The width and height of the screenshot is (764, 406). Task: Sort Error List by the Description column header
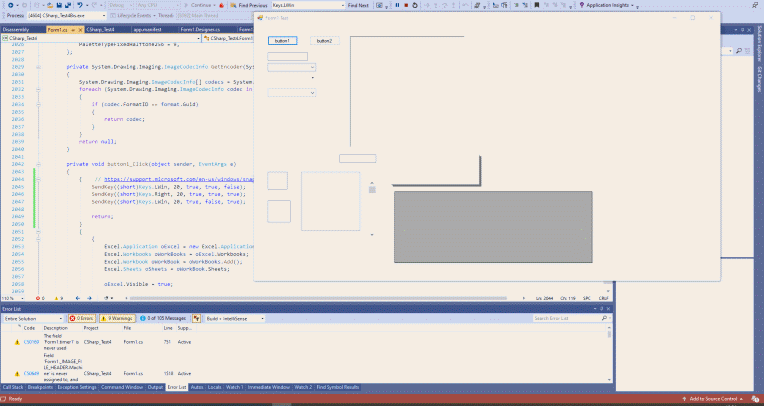[56, 328]
